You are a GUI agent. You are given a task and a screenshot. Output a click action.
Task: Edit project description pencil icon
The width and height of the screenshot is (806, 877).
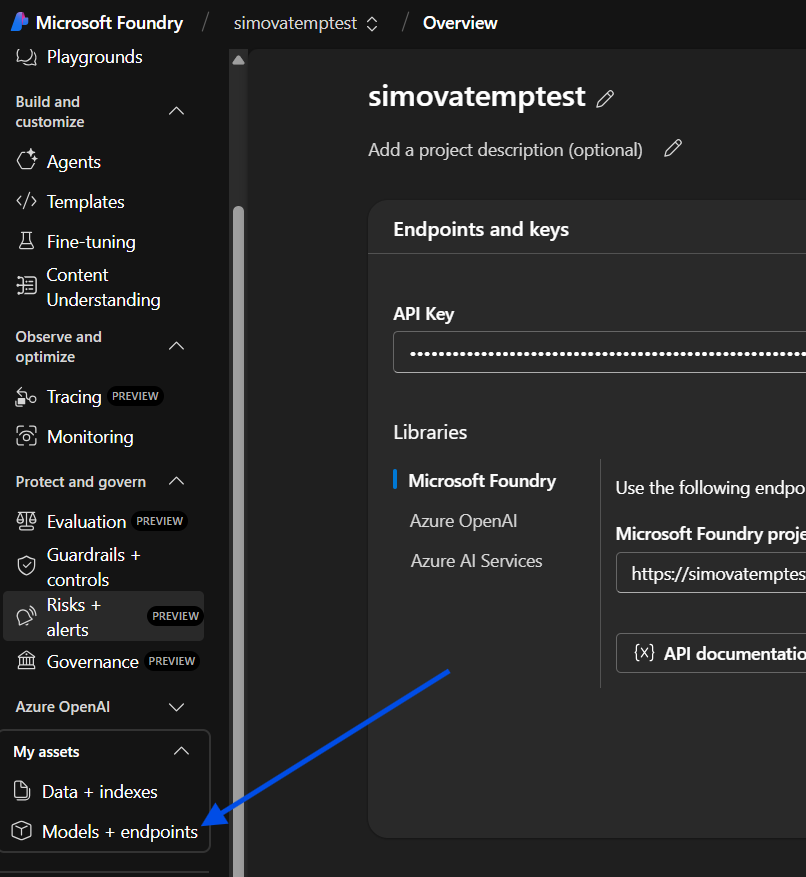coord(673,149)
